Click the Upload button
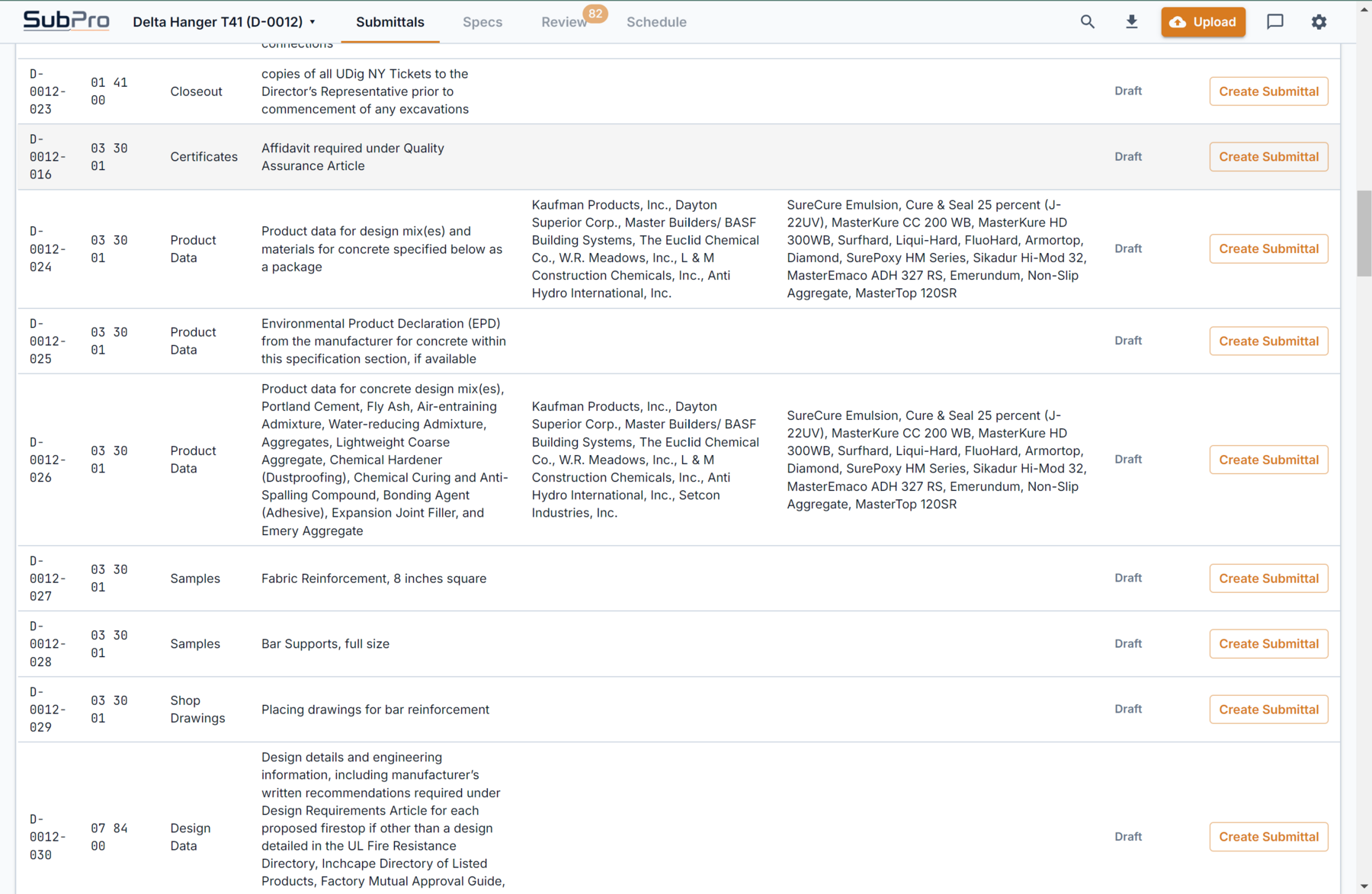1372x894 pixels. click(x=1204, y=22)
